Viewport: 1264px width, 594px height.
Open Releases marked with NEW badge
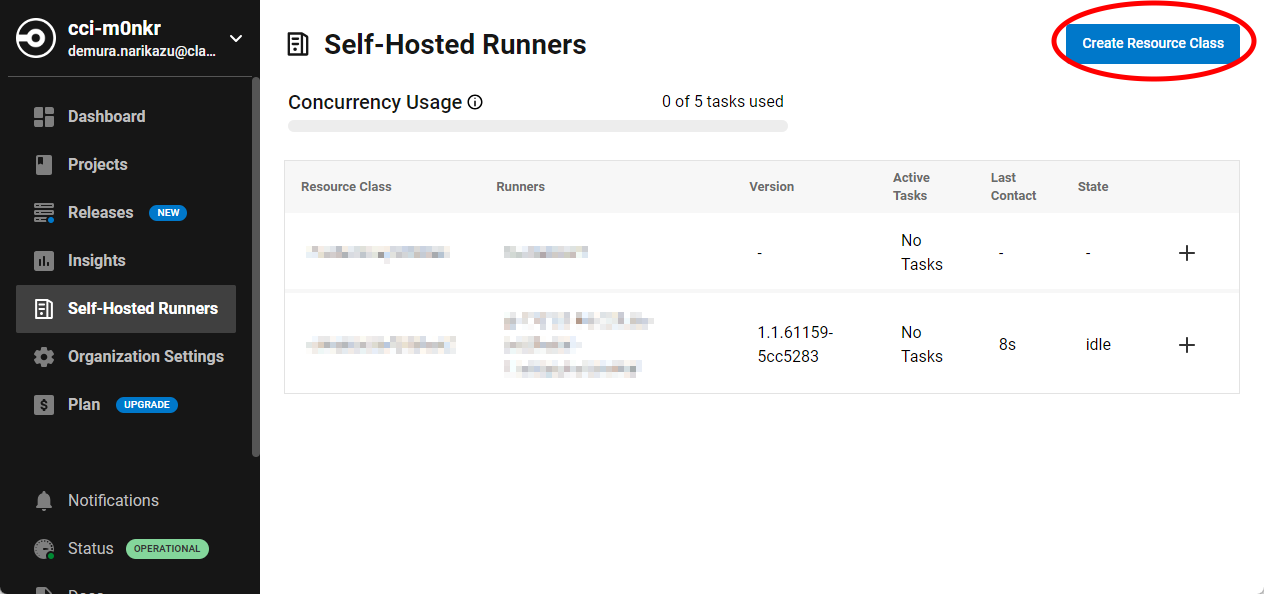point(98,212)
